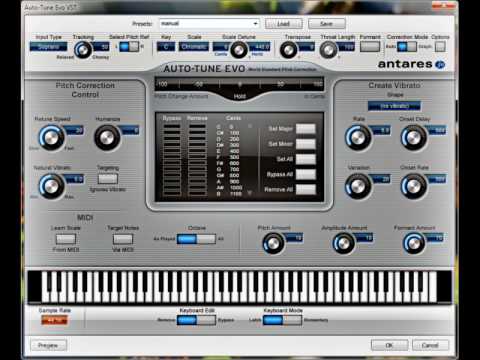Viewport: 480px width, 360px height.
Task: Click the Set Minor button
Action: 306,144
